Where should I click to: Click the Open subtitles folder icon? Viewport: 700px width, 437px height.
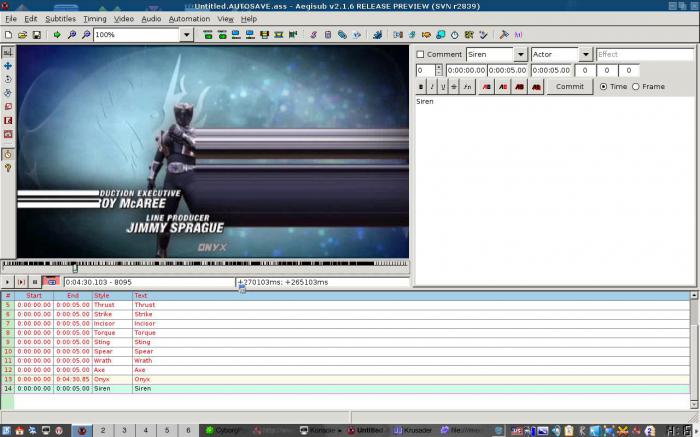[22, 34]
